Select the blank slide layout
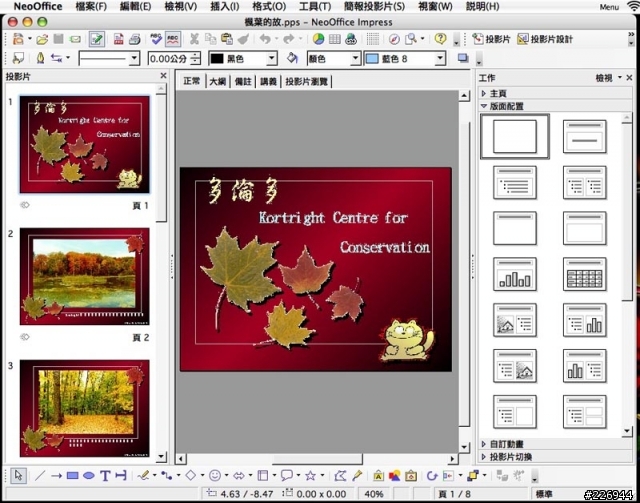The height and width of the screenshot is (503, 640). pyautogui.click(x=515, y=136)
